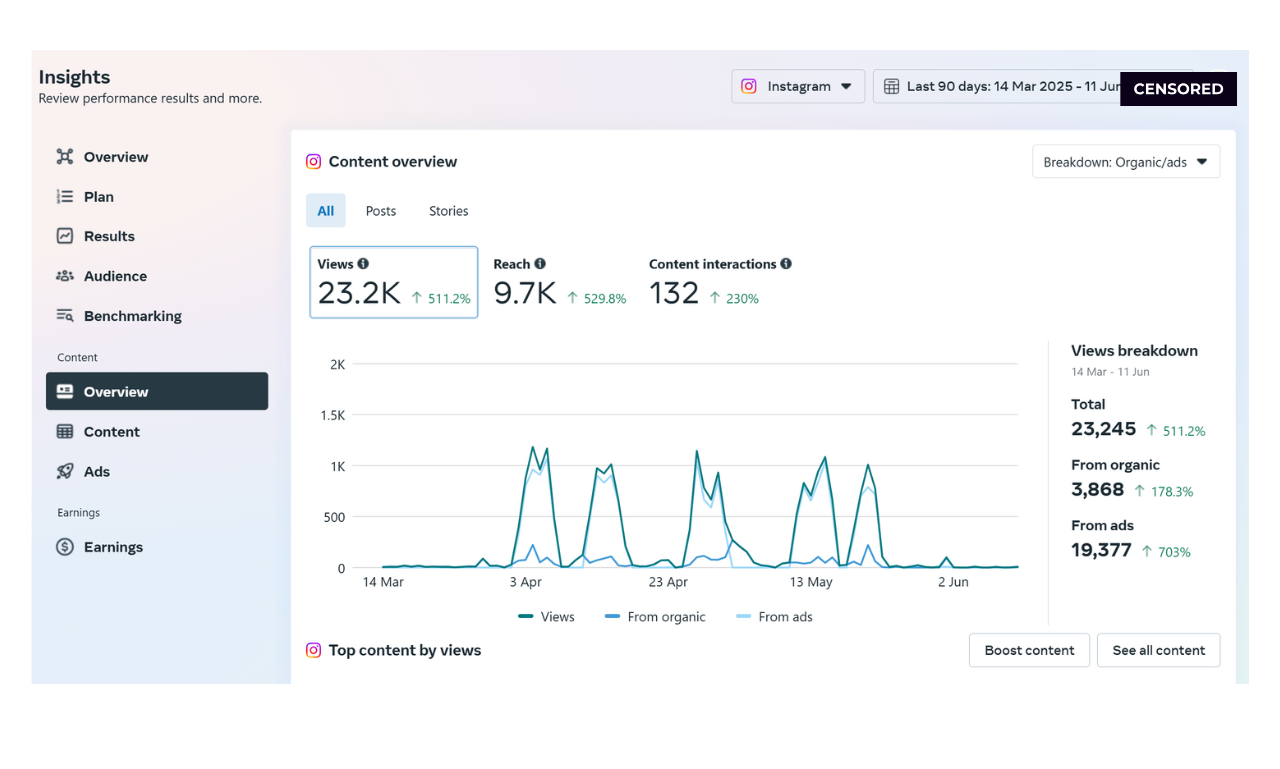This screenshot has height=769, width=1280.
Task: Click the Ads rocket icon
Action: coord(65,472)
